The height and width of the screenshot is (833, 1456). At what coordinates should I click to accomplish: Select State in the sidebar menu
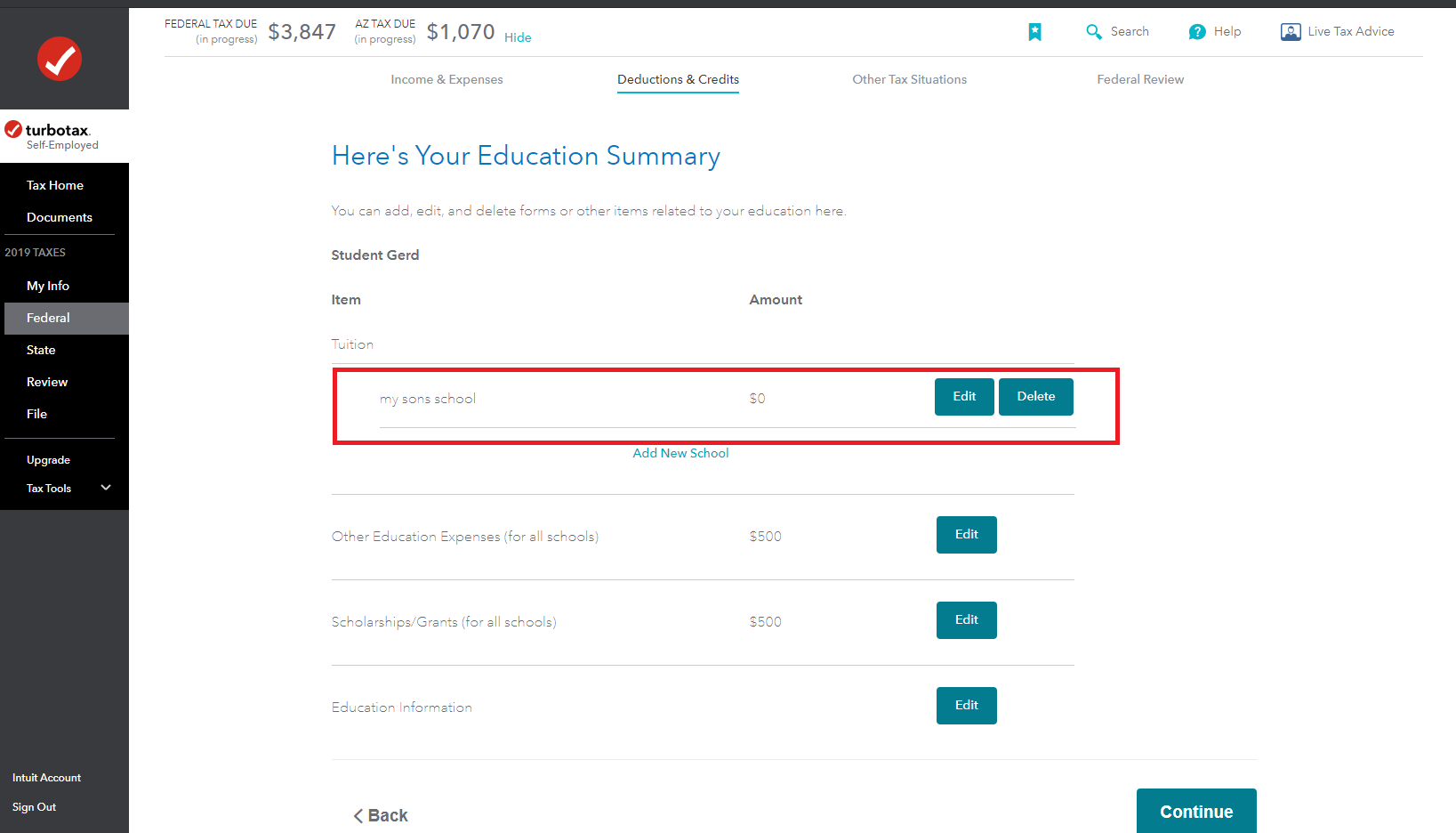tap(41, 350)
